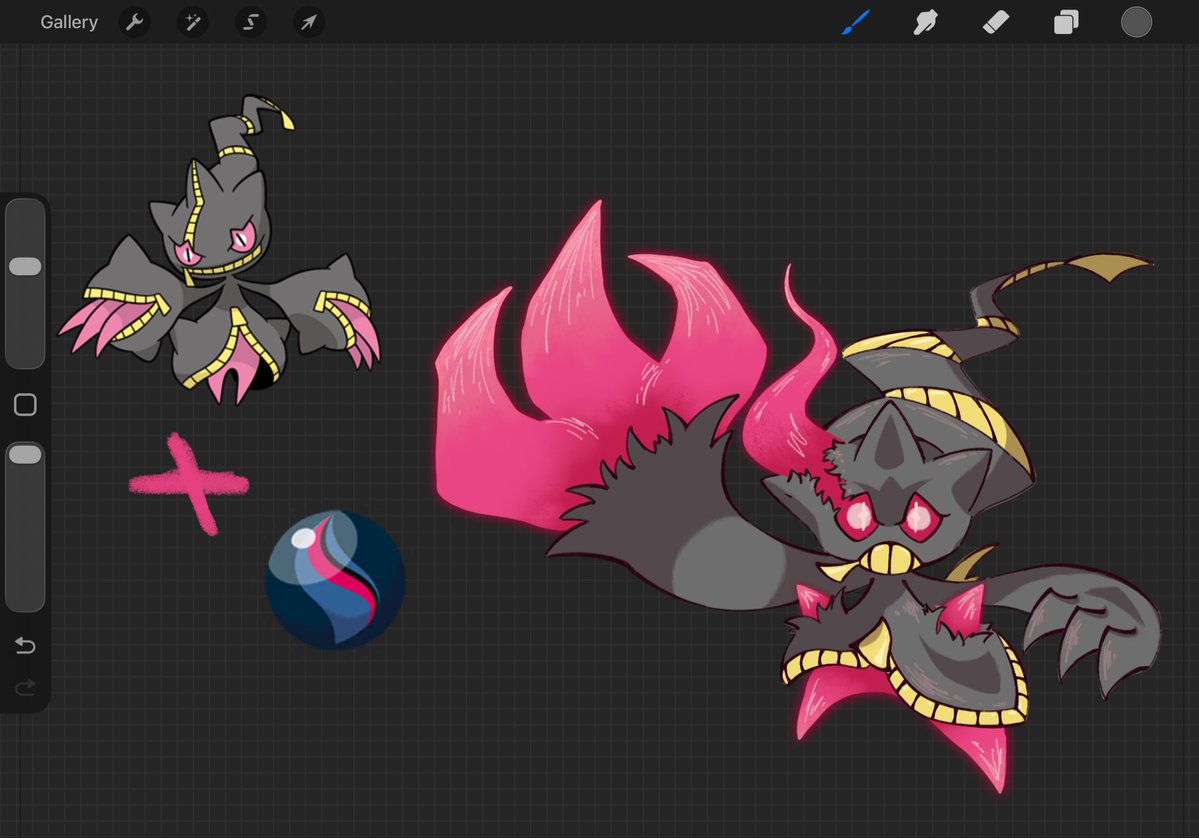This screenshot has height=838, width=1199.
Task: Select the Smudge tool
Action: tap(925, 22)
